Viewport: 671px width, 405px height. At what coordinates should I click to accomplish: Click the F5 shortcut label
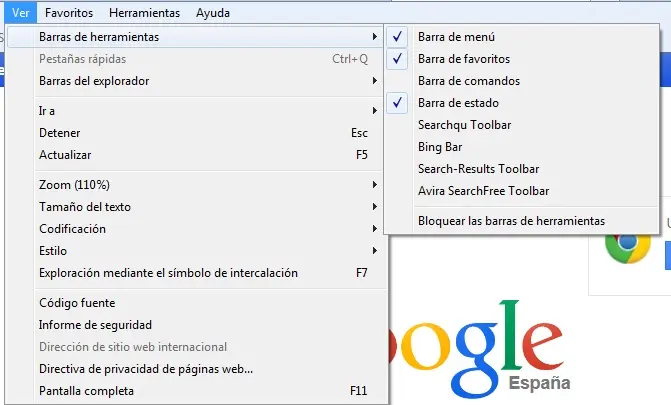coord(362,155)
